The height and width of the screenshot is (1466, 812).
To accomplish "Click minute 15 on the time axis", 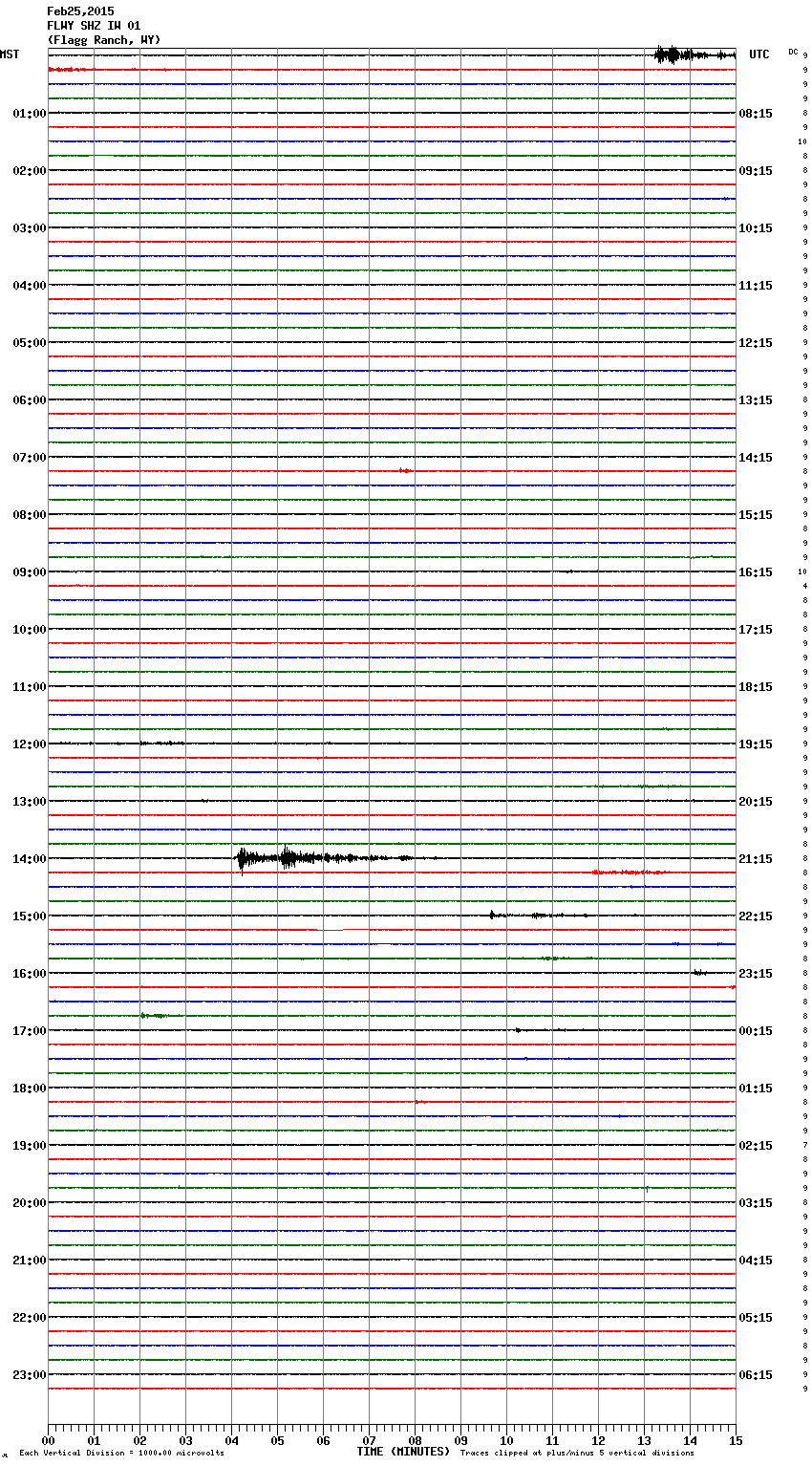I will click(736, 1440).
